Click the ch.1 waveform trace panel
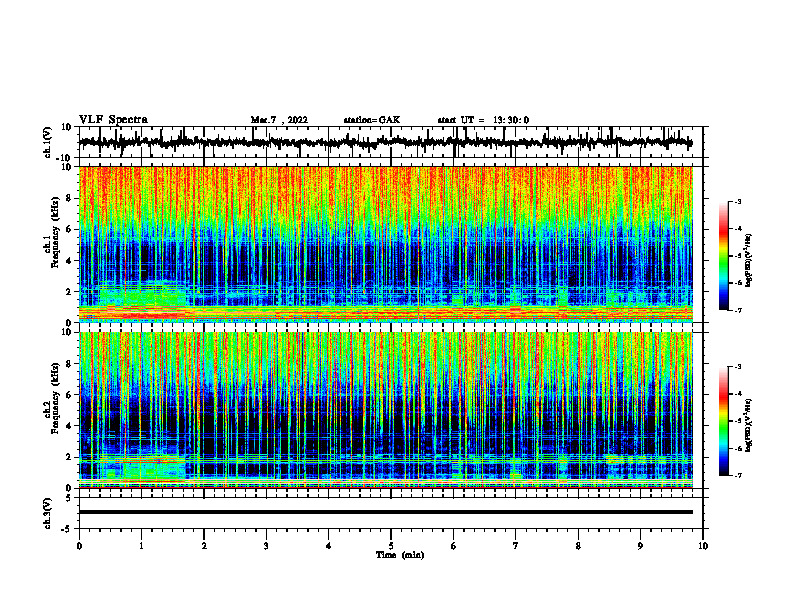This screenshot has height=612, width=792. click(391, 142)
